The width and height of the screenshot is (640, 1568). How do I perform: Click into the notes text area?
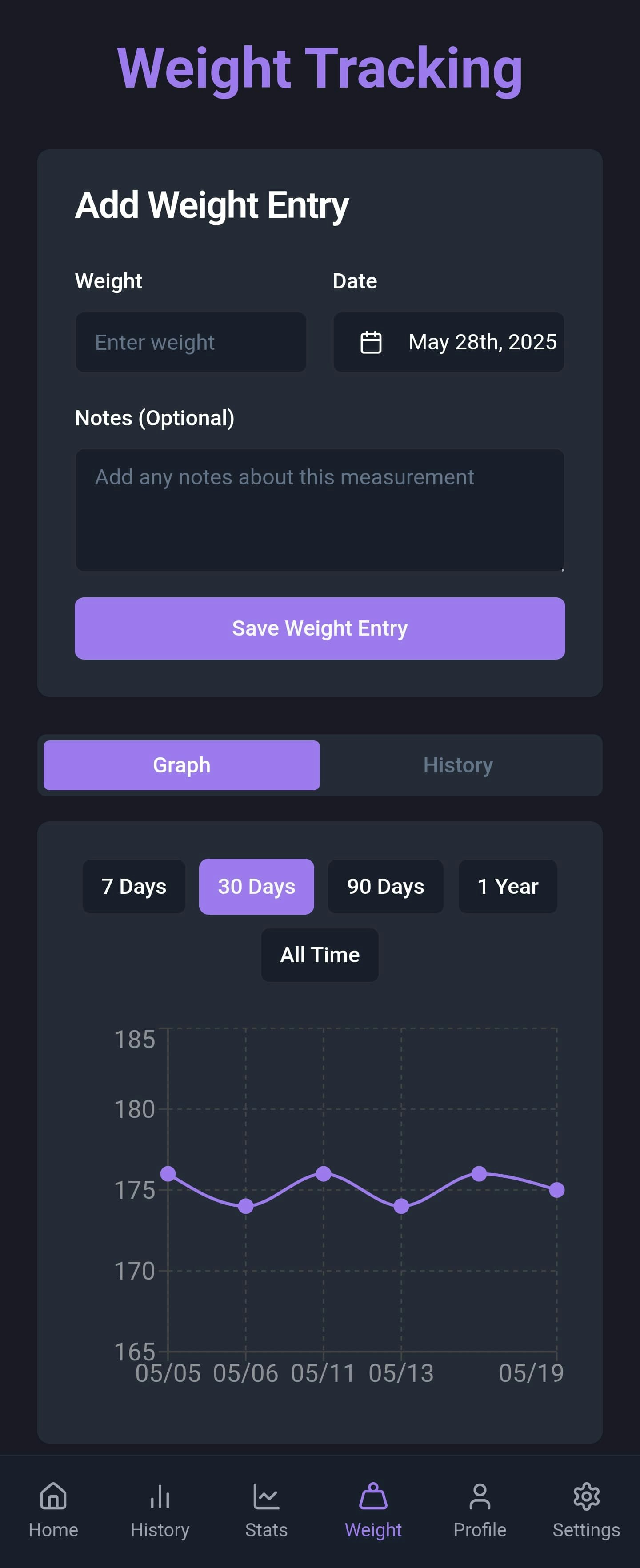[320, 510]
